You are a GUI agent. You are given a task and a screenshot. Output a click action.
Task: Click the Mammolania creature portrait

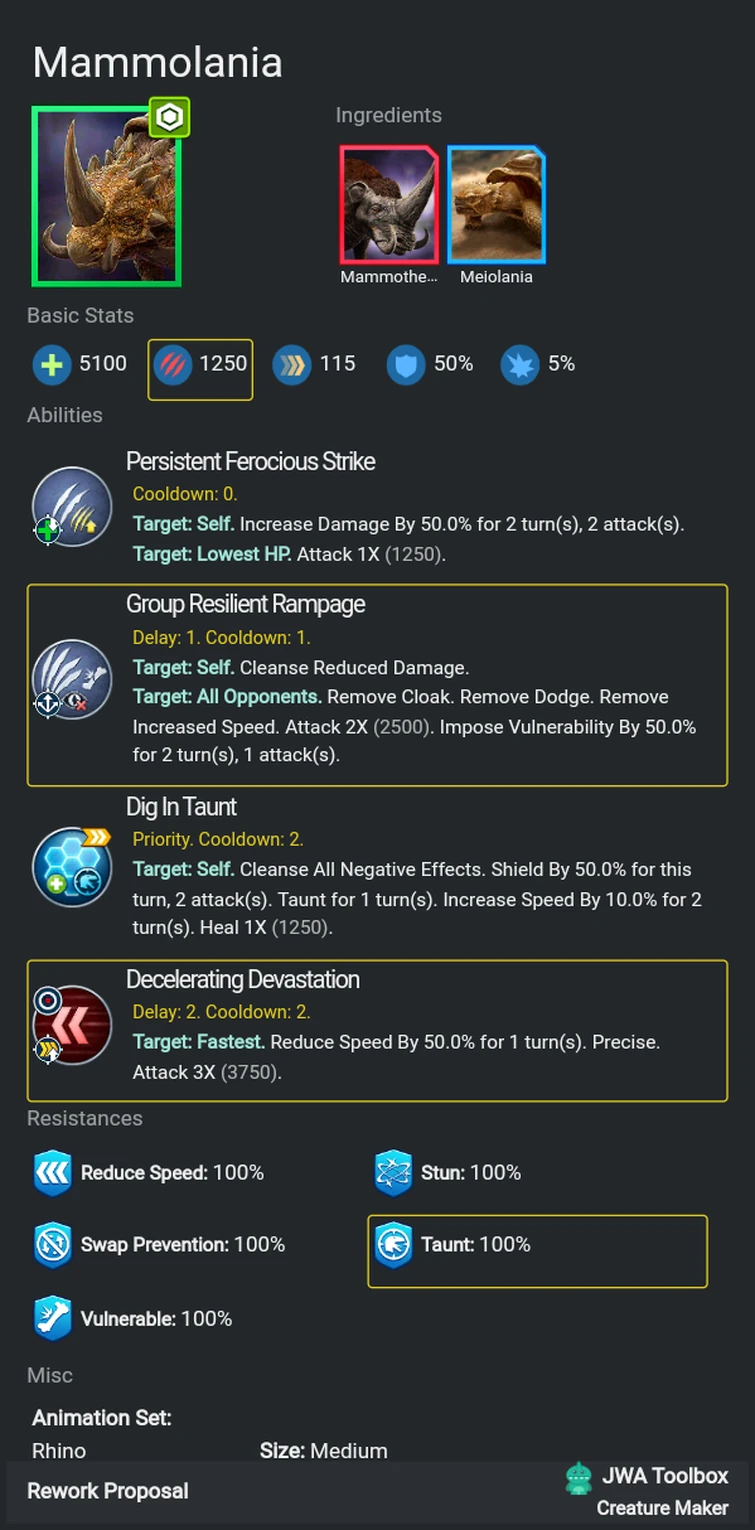[106, 196]
